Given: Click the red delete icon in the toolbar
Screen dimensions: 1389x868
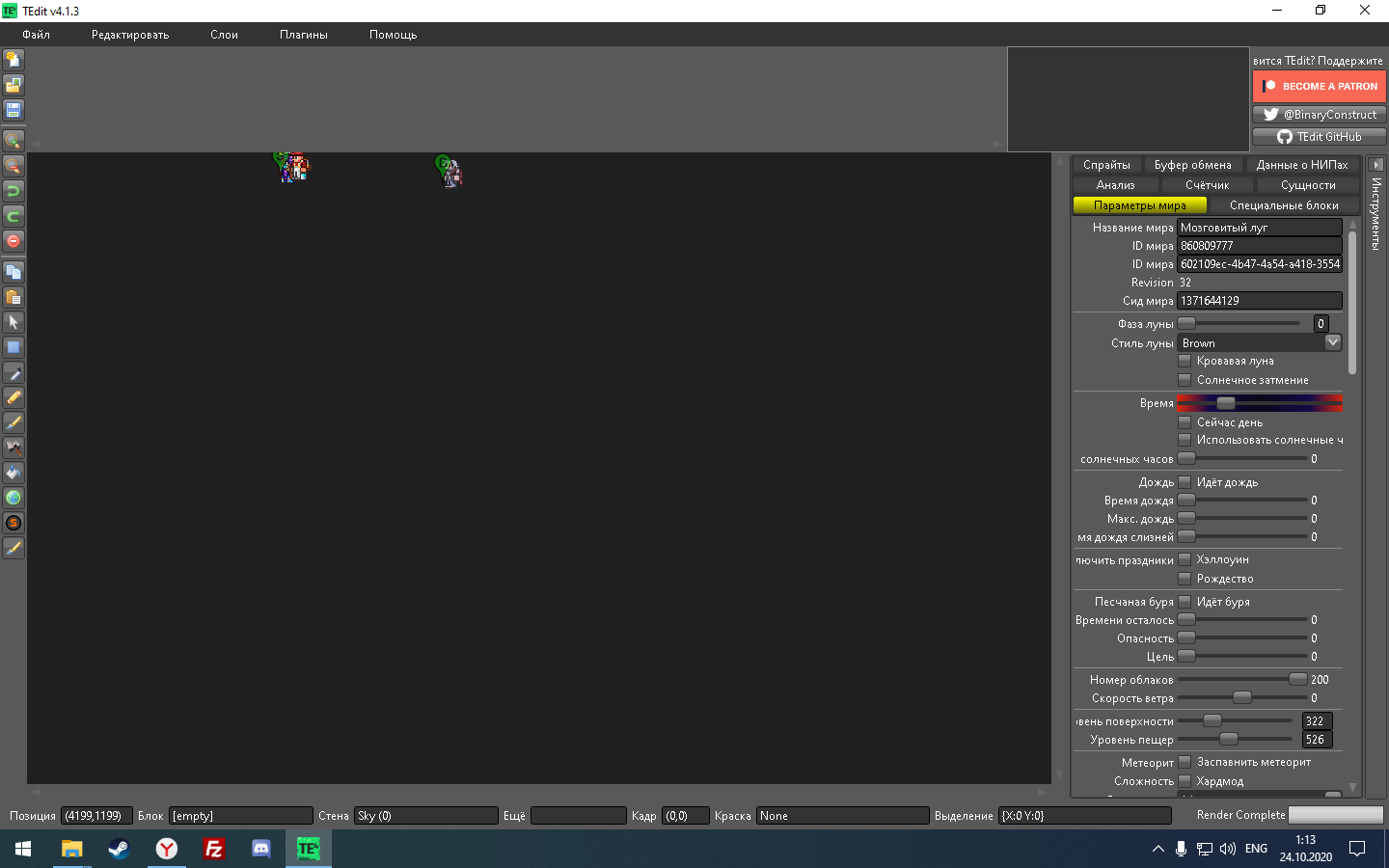Looking at the screenshot, I should pyautogui.click(x=14, y=241).
